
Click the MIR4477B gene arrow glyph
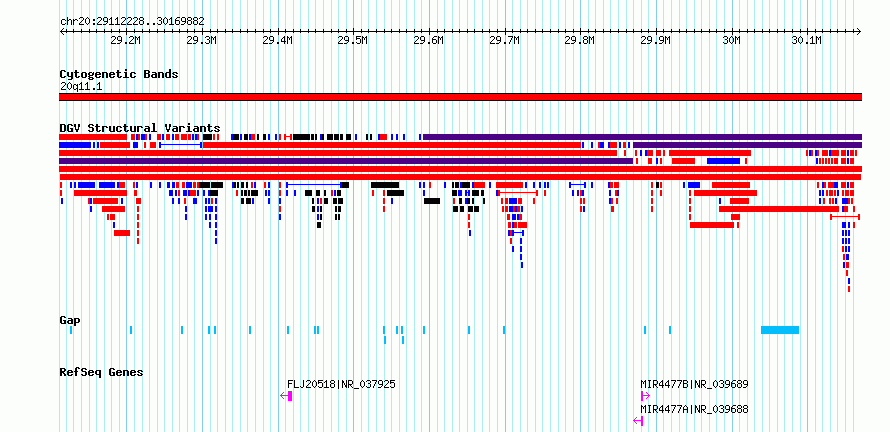coord(645,396)
